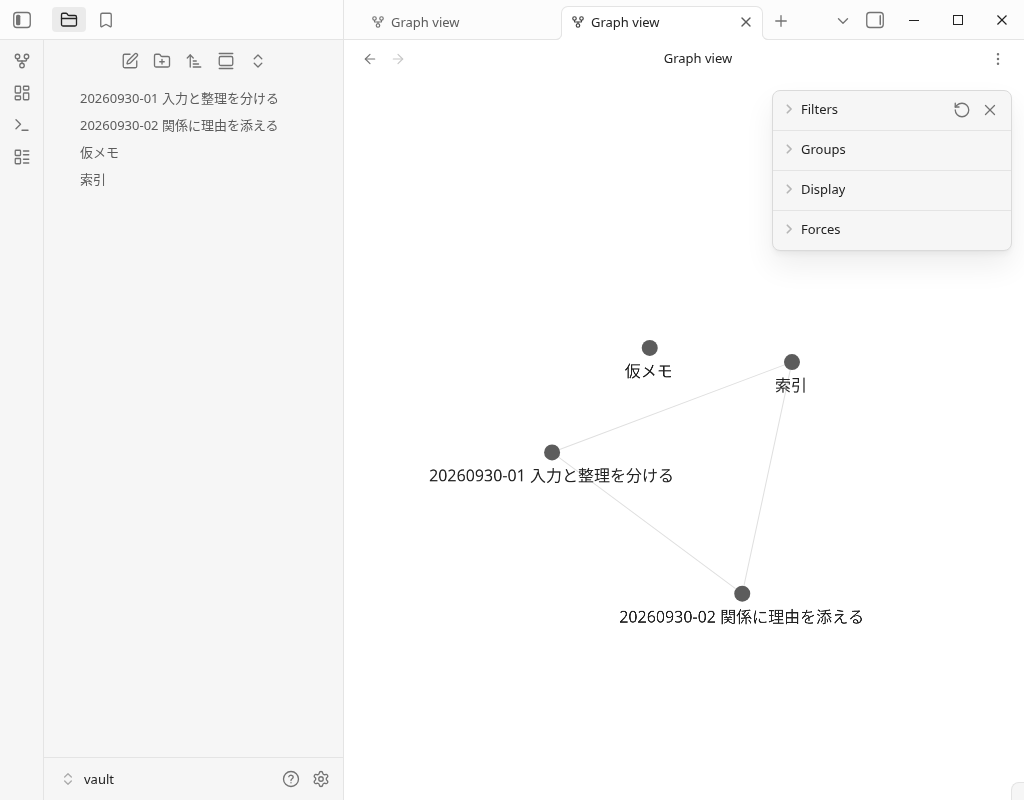Open the canvas icon in ribbon
The height and width of the screenshot is (800, 1024).
coord(22,93)
